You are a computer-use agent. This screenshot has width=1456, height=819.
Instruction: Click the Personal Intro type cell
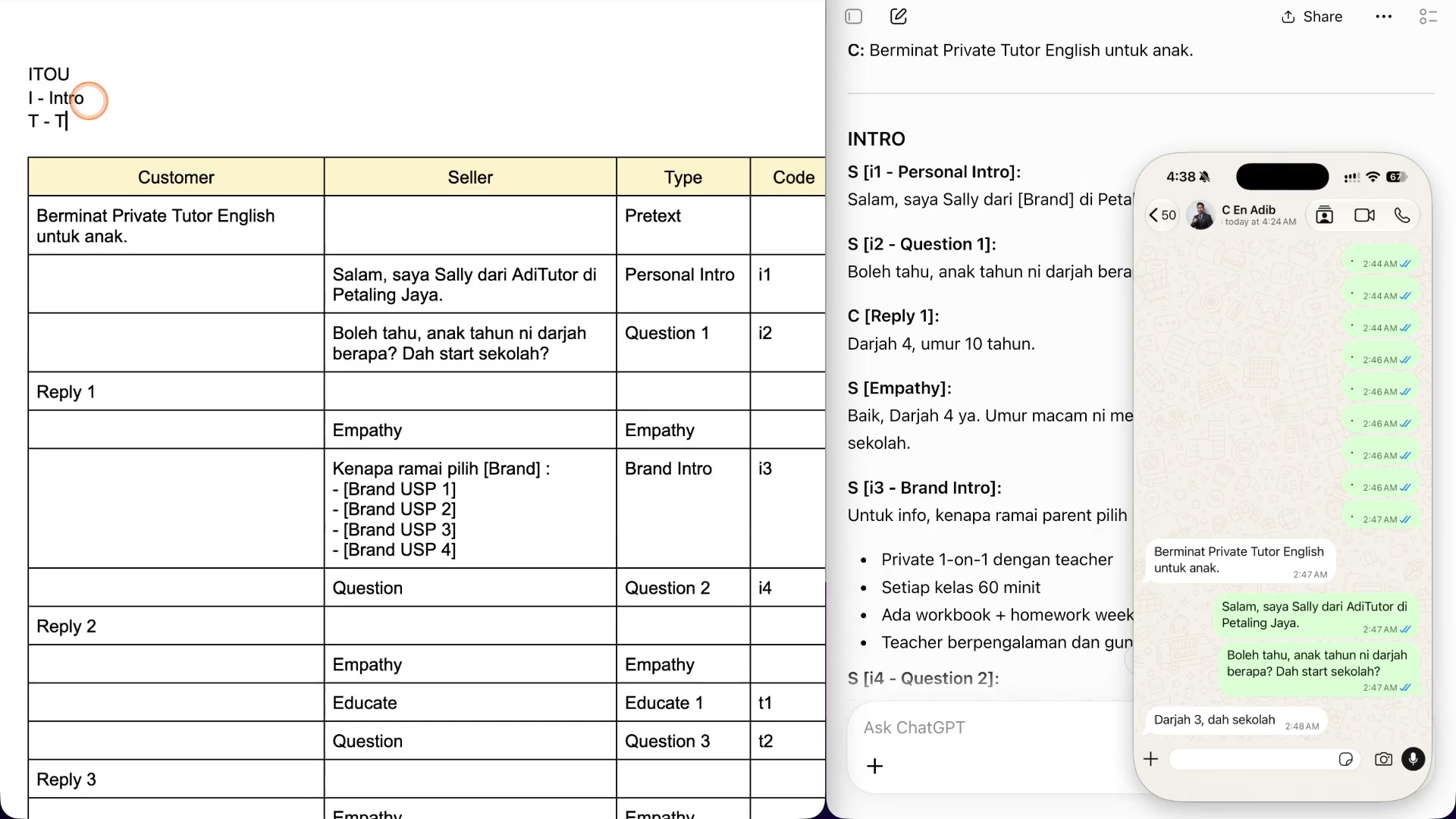click(x=683, y=284)
